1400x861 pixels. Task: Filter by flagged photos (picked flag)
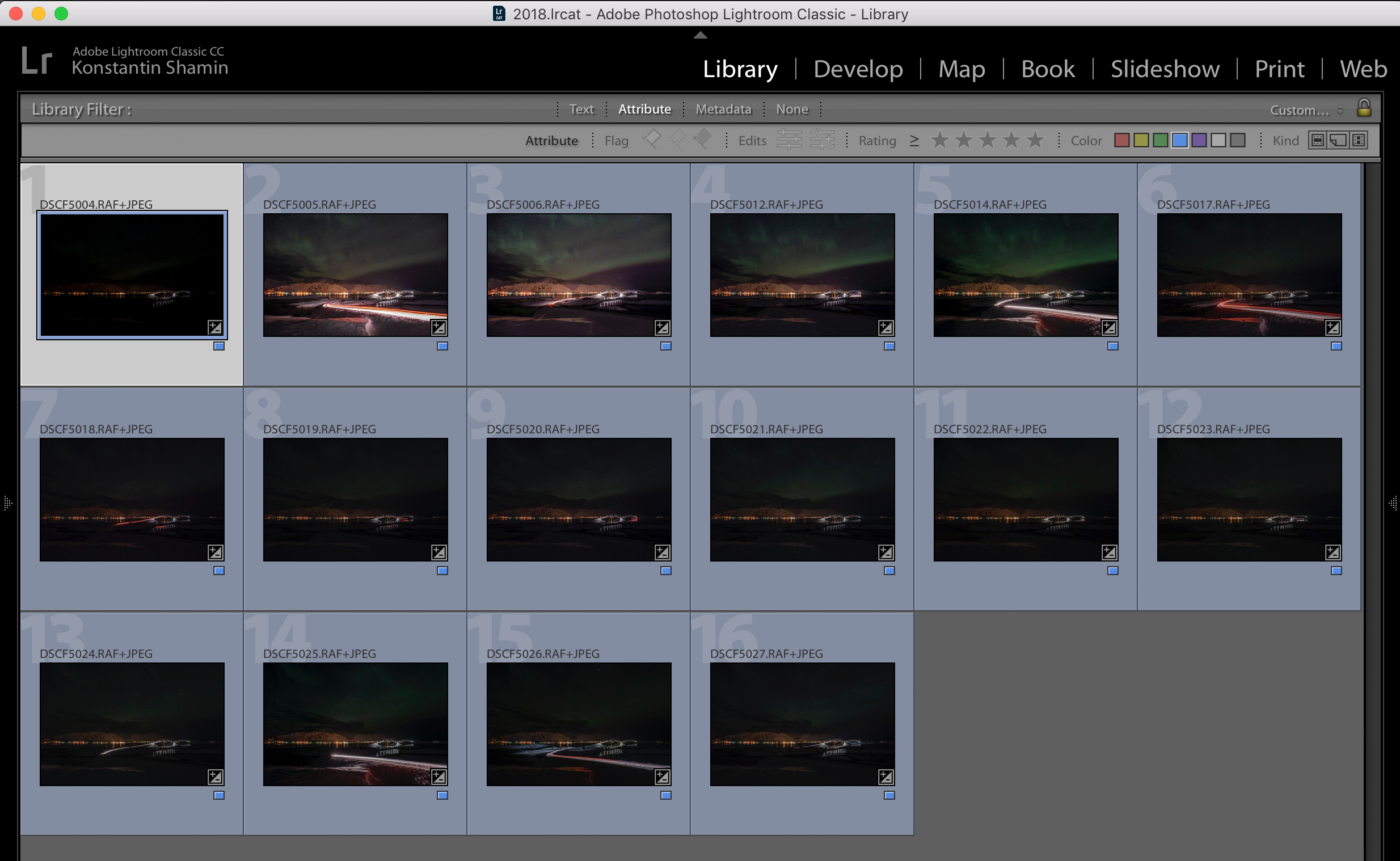652,140
